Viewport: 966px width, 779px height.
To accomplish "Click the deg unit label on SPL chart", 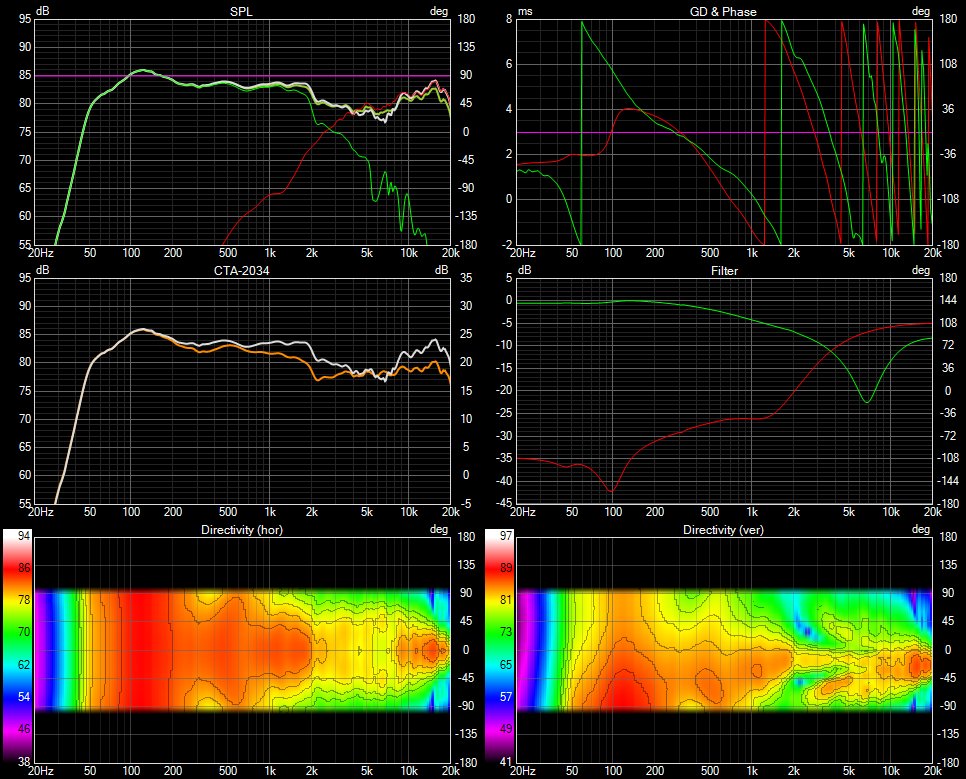I will click(439, 11).
